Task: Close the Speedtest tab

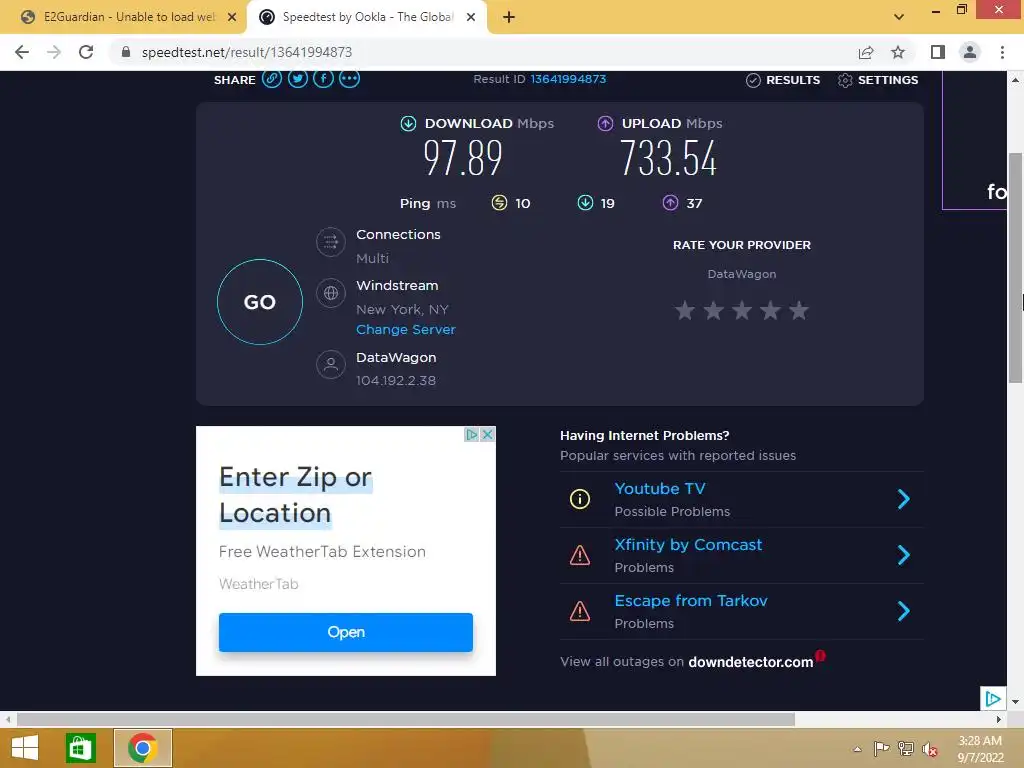Action: pyautogui.click(x=471, y=17)
